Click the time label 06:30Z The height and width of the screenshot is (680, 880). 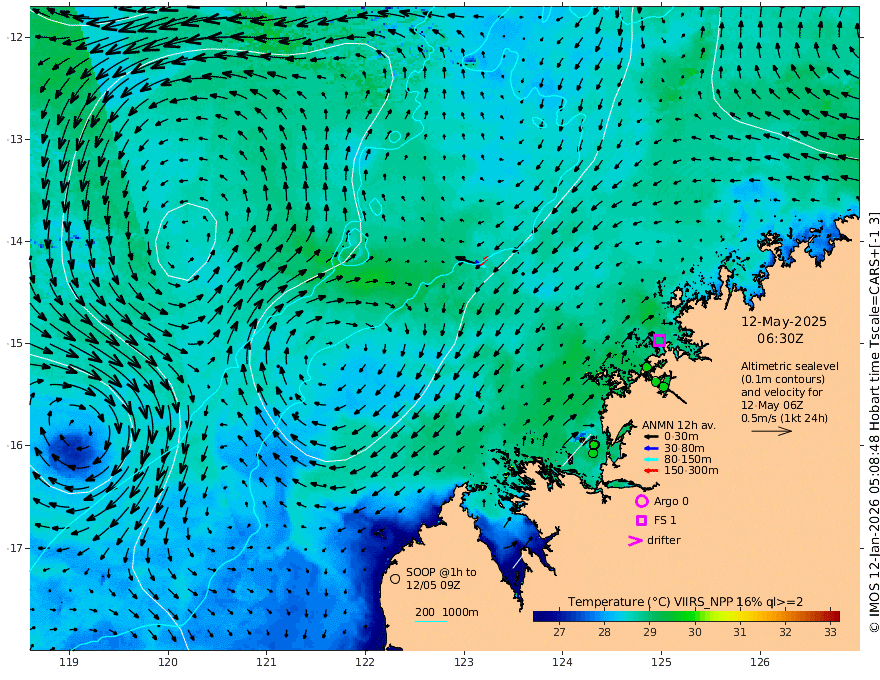pyautogui.click(x=780, y=339)
